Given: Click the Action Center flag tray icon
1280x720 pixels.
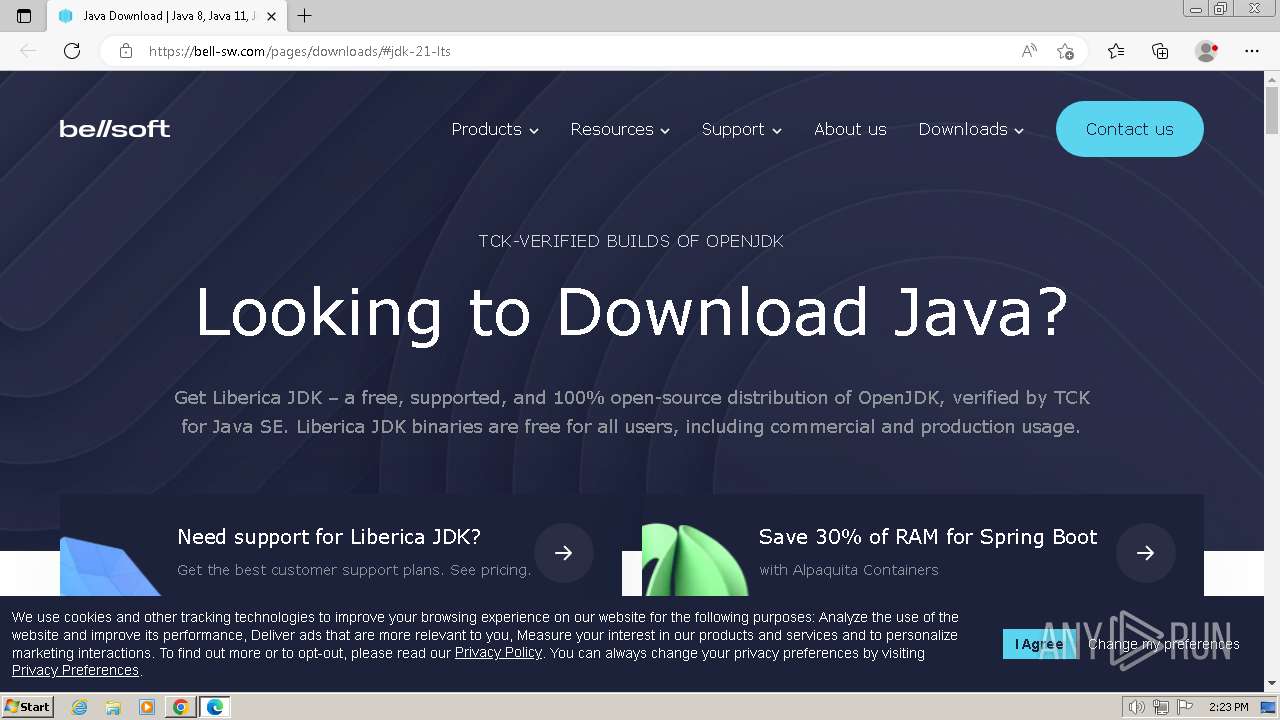Looking at the screenshot, I should [1185, 707].
